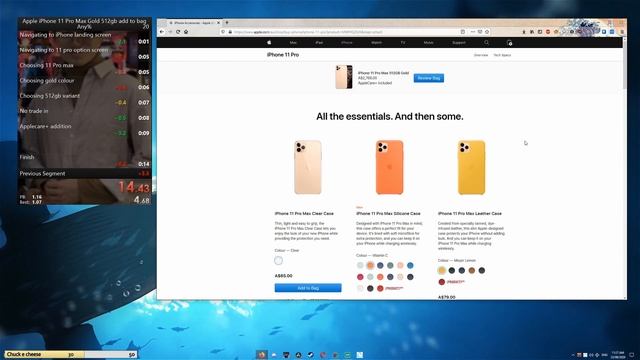Select the red PRODUCT(RED) silicone swatch
This screenshot has width=640, height=360.
(380, 288)
